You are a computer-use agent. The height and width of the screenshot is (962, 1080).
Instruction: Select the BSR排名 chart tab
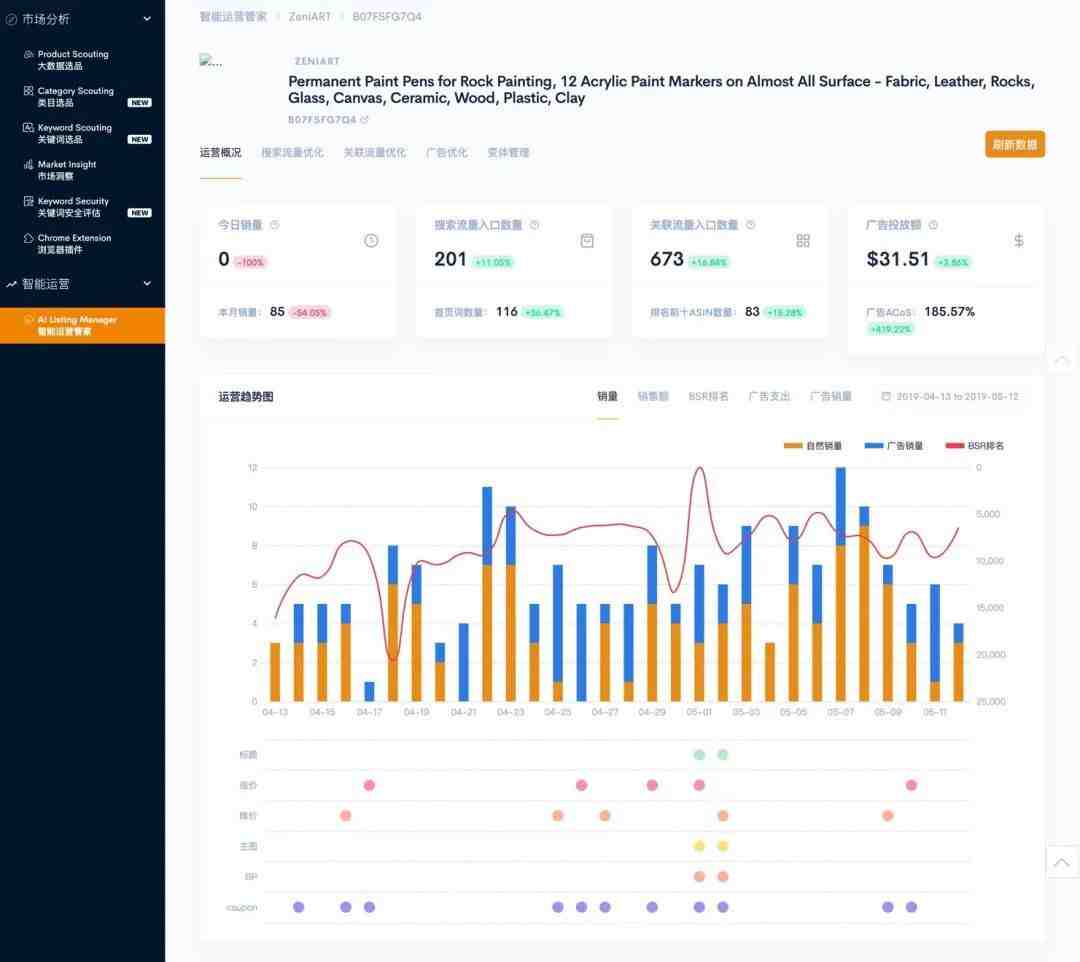708,397
